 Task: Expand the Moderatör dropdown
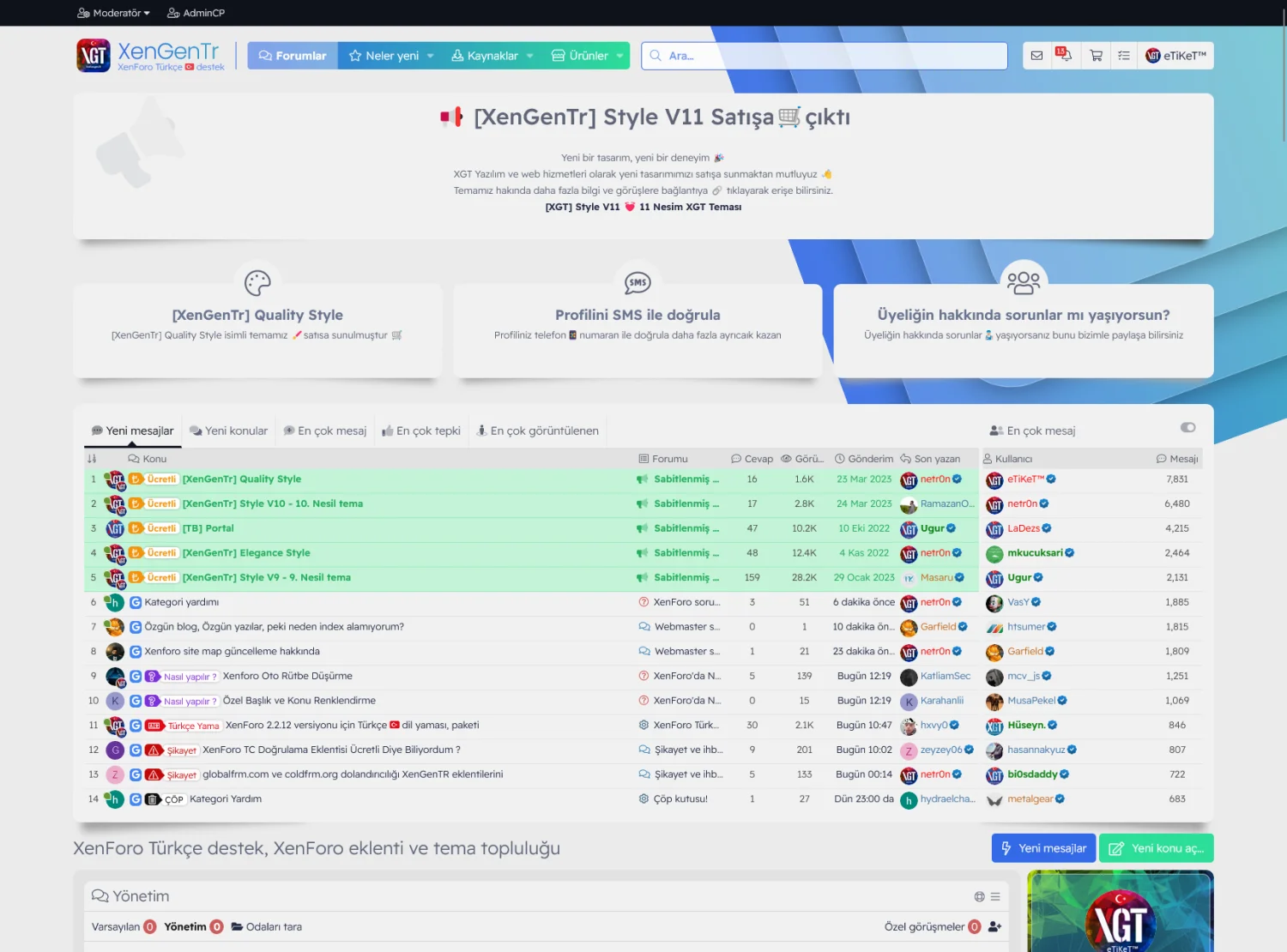point(113,13)
